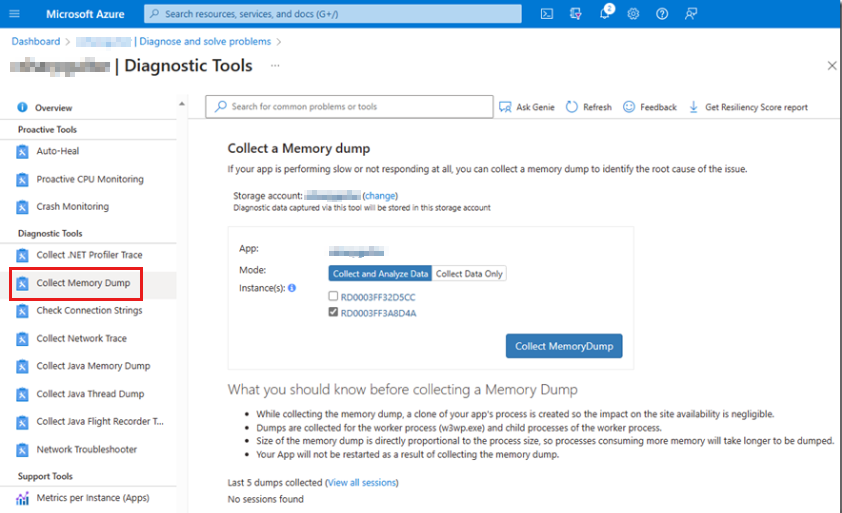Collapse the left sidebar with the chevron
The width and height of the screenshot is (842, 513).
coord(182,104)
